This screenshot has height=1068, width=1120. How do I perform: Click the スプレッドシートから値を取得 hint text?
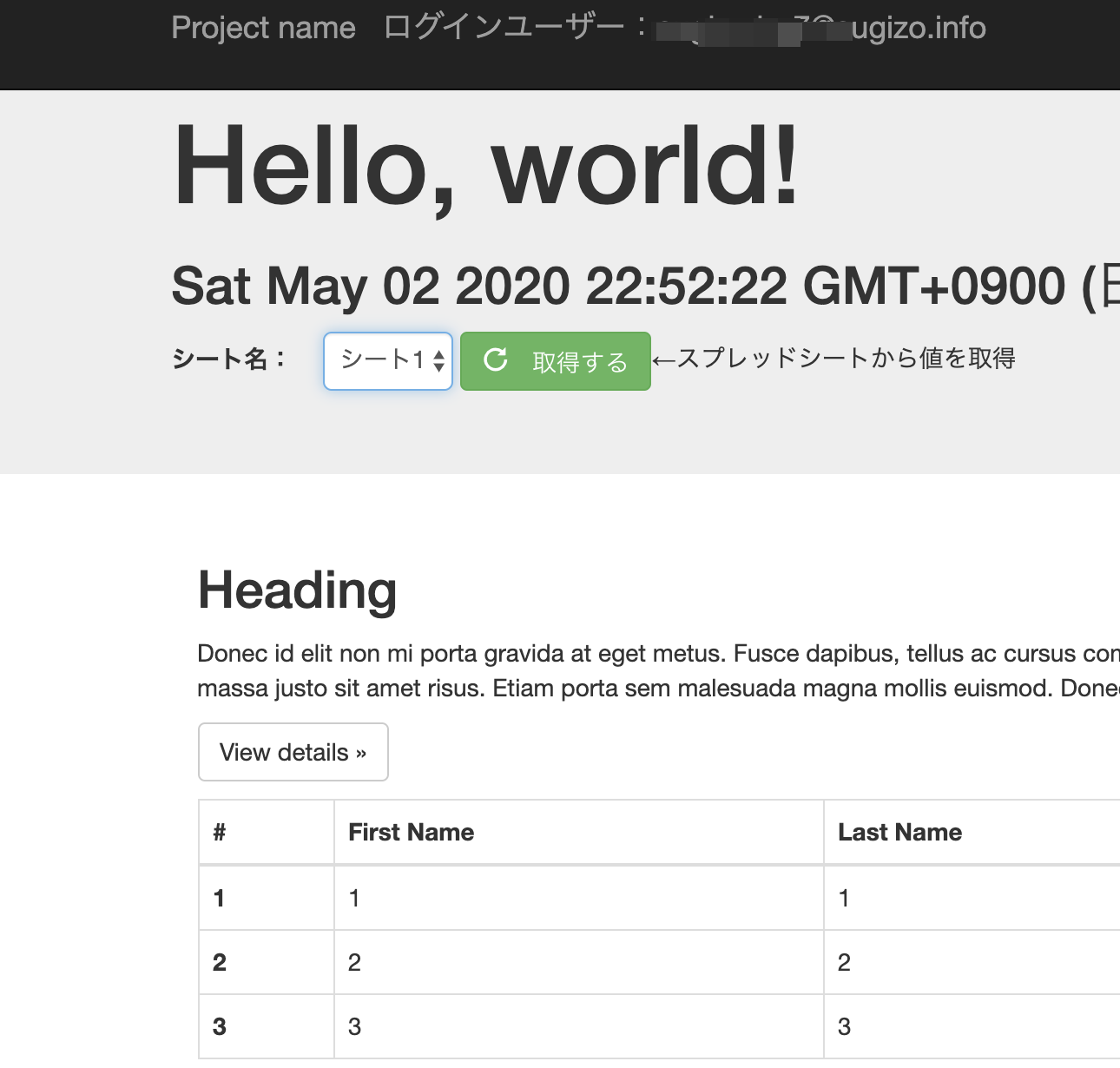coord(833,359)
